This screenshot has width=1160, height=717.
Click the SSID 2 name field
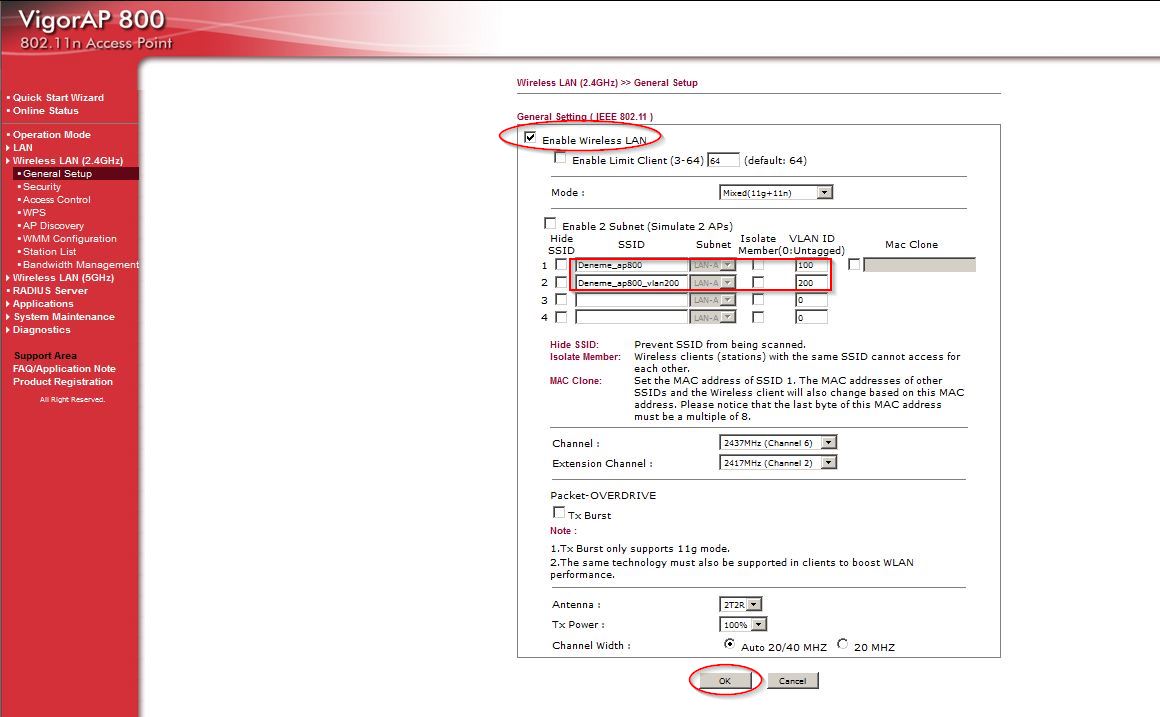pos(631,283)
